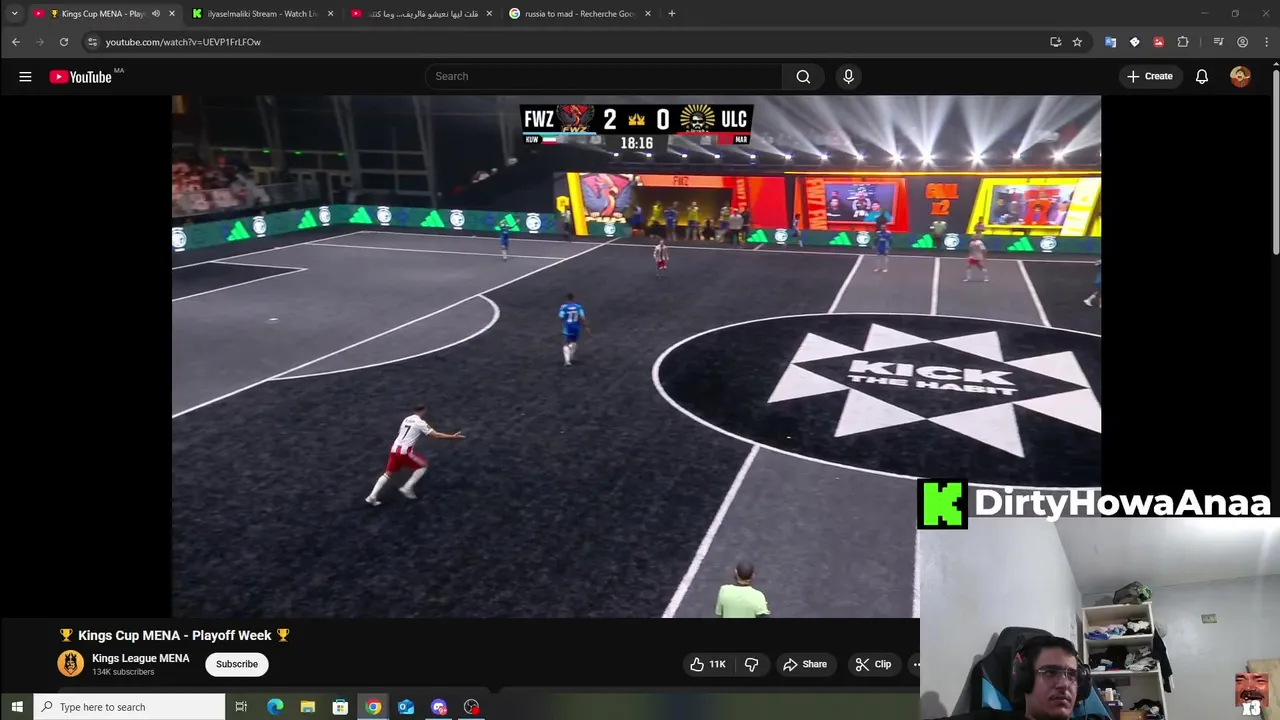Open more video actions ellipsis
The height and width of the screenshot is (720, 1280).
click(x=915, y=664)
